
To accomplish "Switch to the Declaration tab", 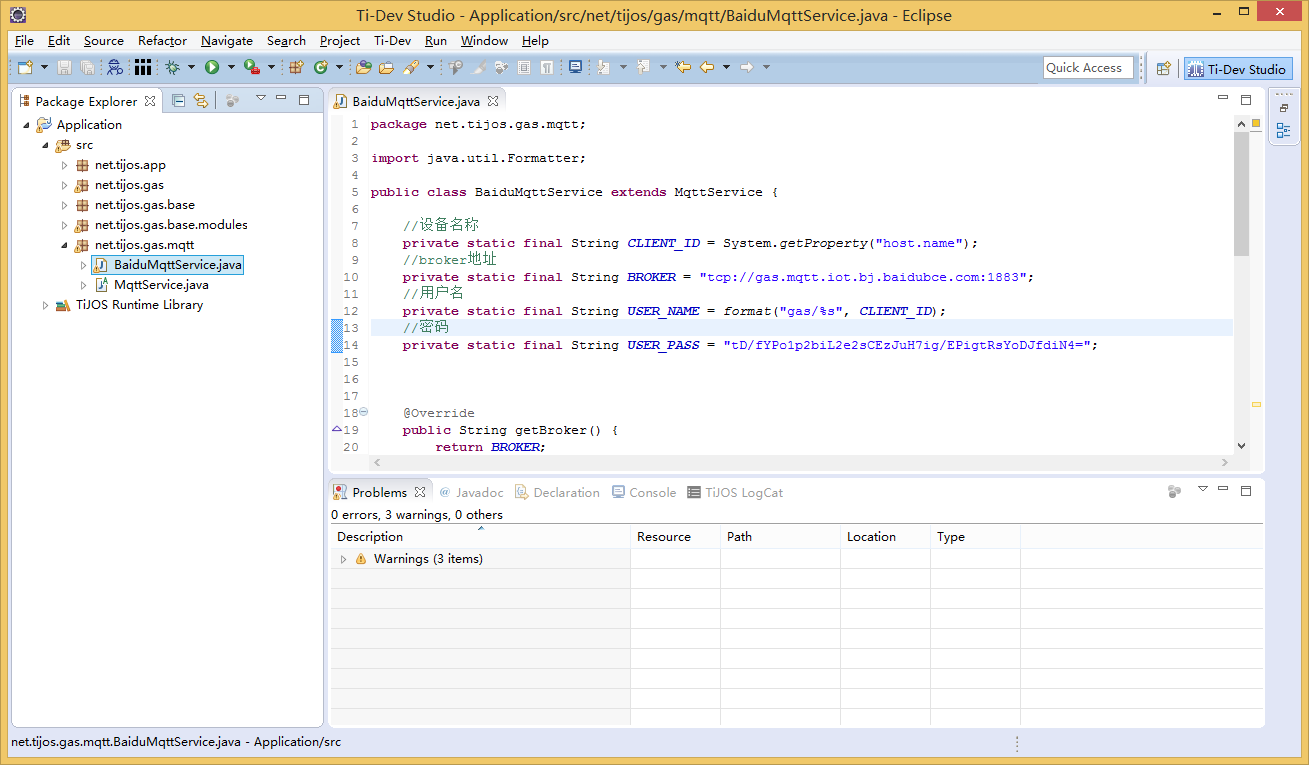I will click(x=558, y=492).
